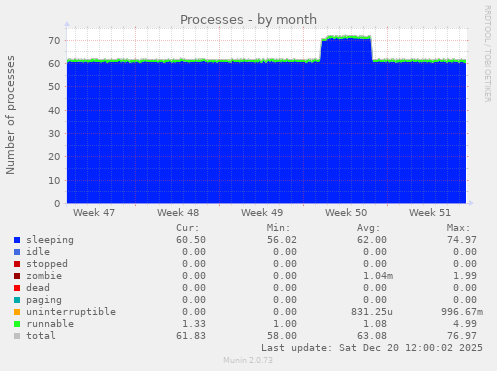Image resolution: width=497 pixels, height=371 pixels.
Task: Click the y-axis label 60
Action: click(54, 64)
